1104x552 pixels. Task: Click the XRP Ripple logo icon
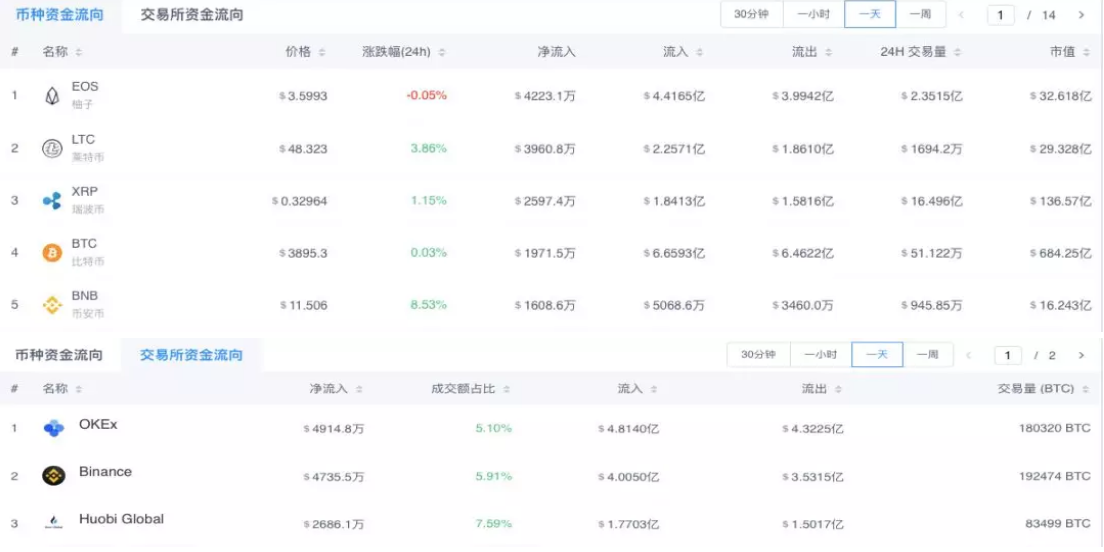tap(52, 201)
